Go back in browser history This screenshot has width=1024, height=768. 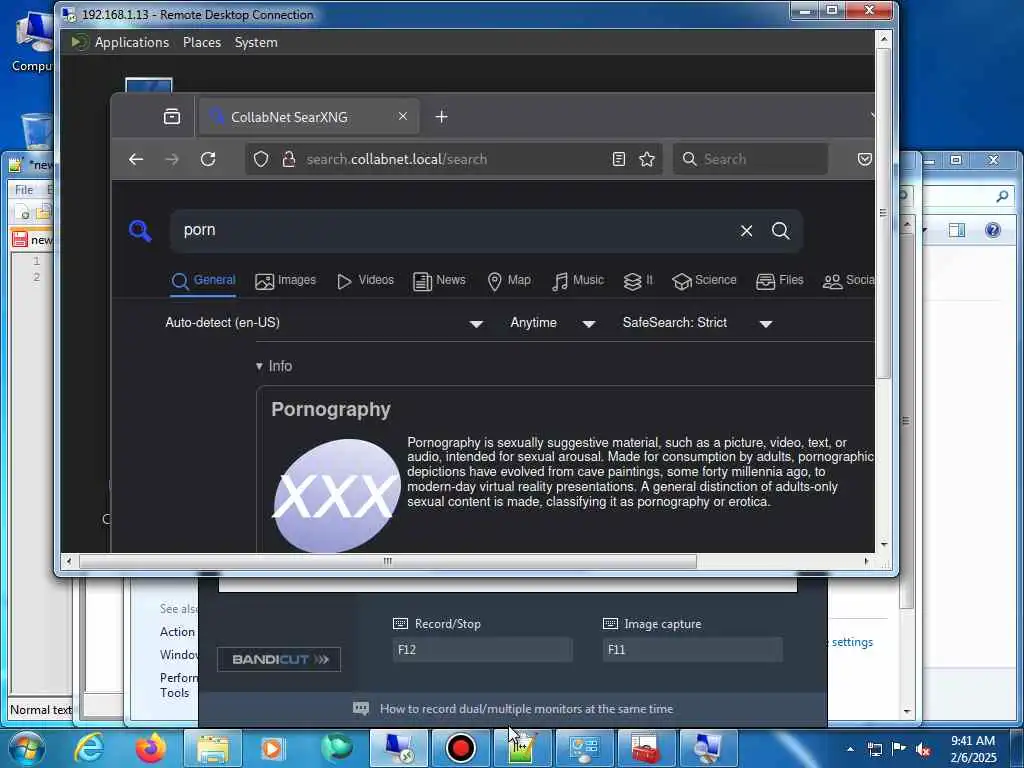coord(136,159)
